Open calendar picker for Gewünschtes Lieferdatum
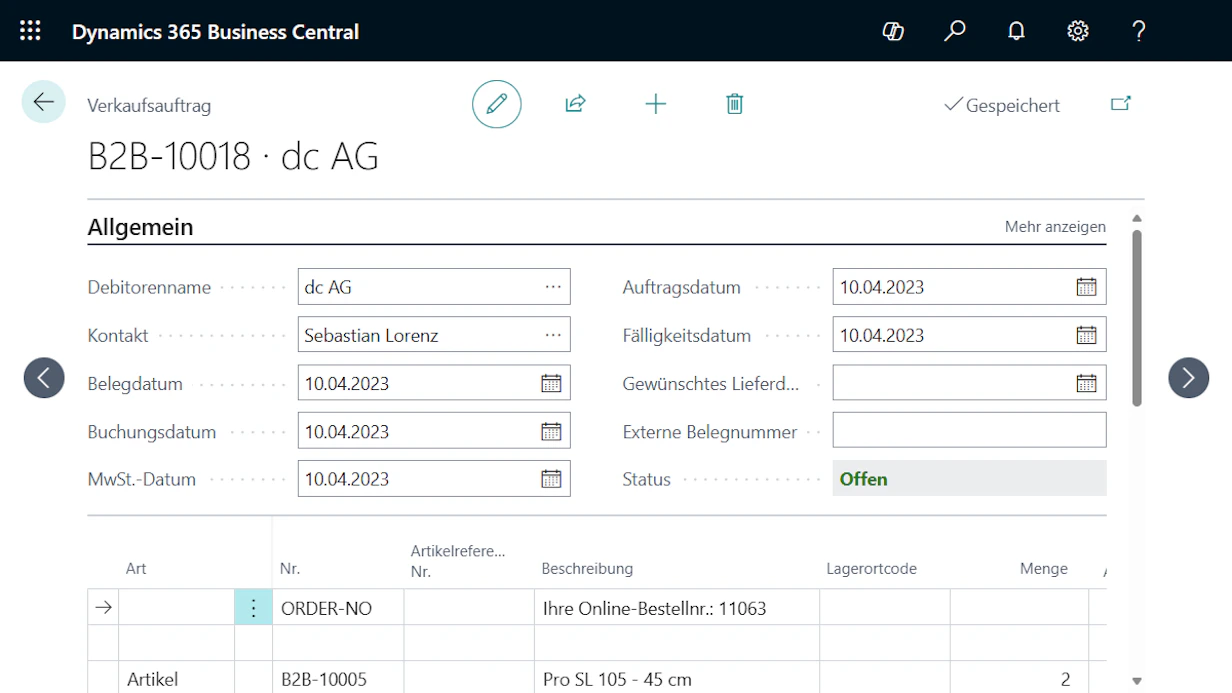 (x=1086, y=383)
